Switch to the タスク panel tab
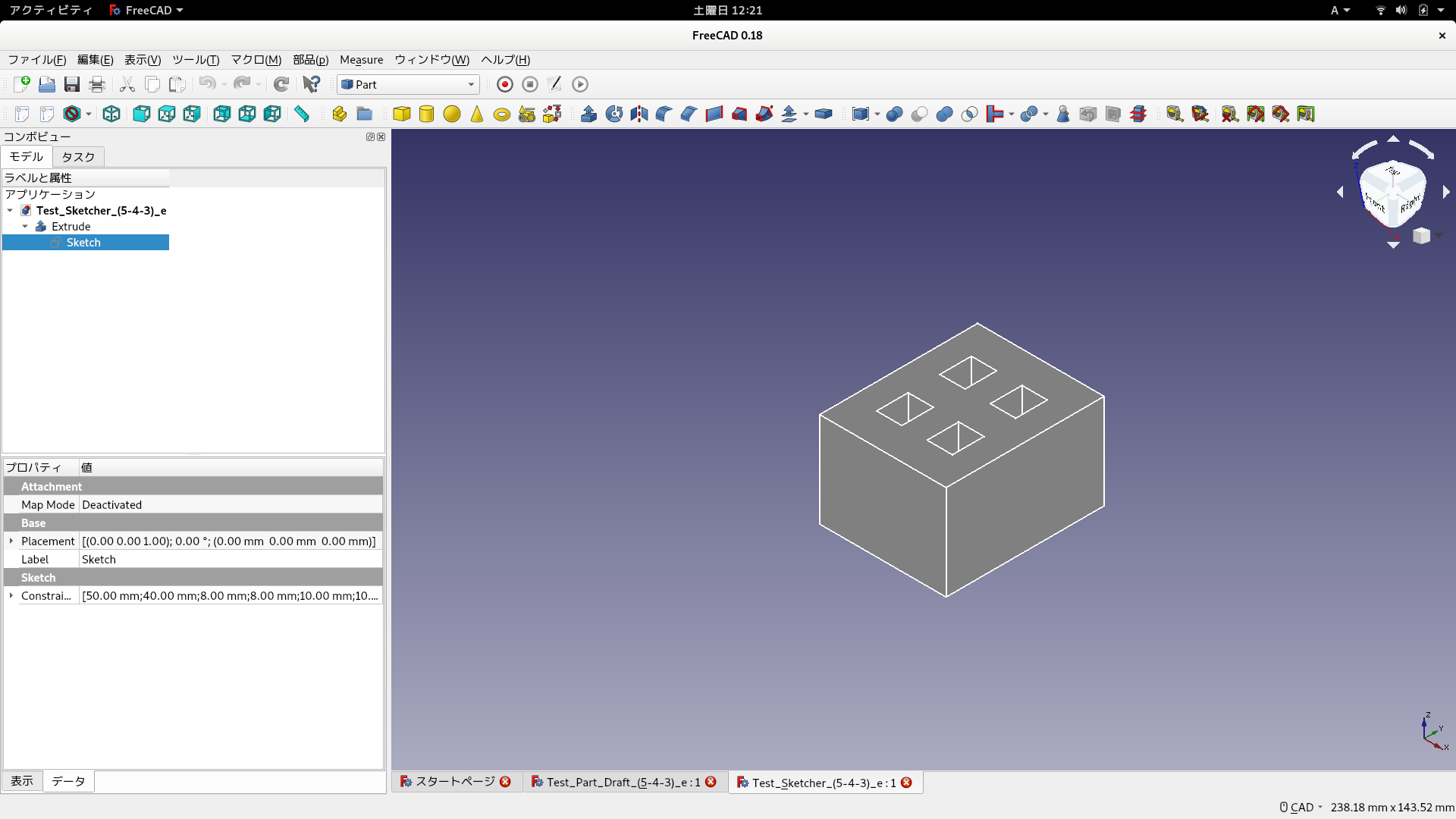Image resolution: width=1456 pixels, height=819 pixels. tap(77, 157)
